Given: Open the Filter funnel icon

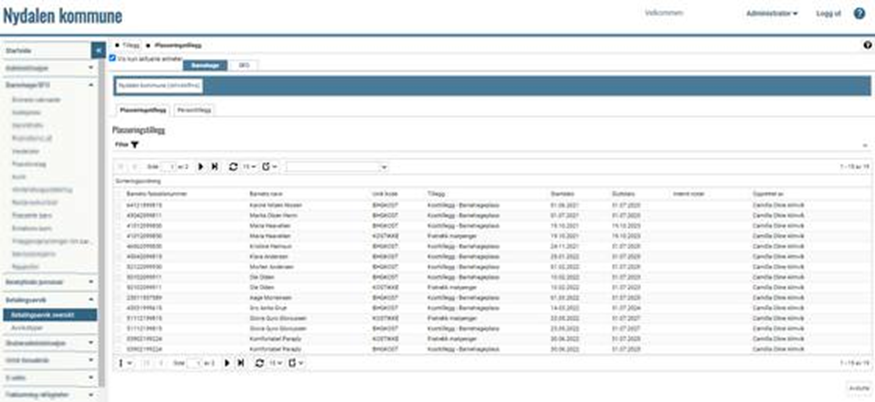Looking at the screenshot, I should [x=135, y=145].
